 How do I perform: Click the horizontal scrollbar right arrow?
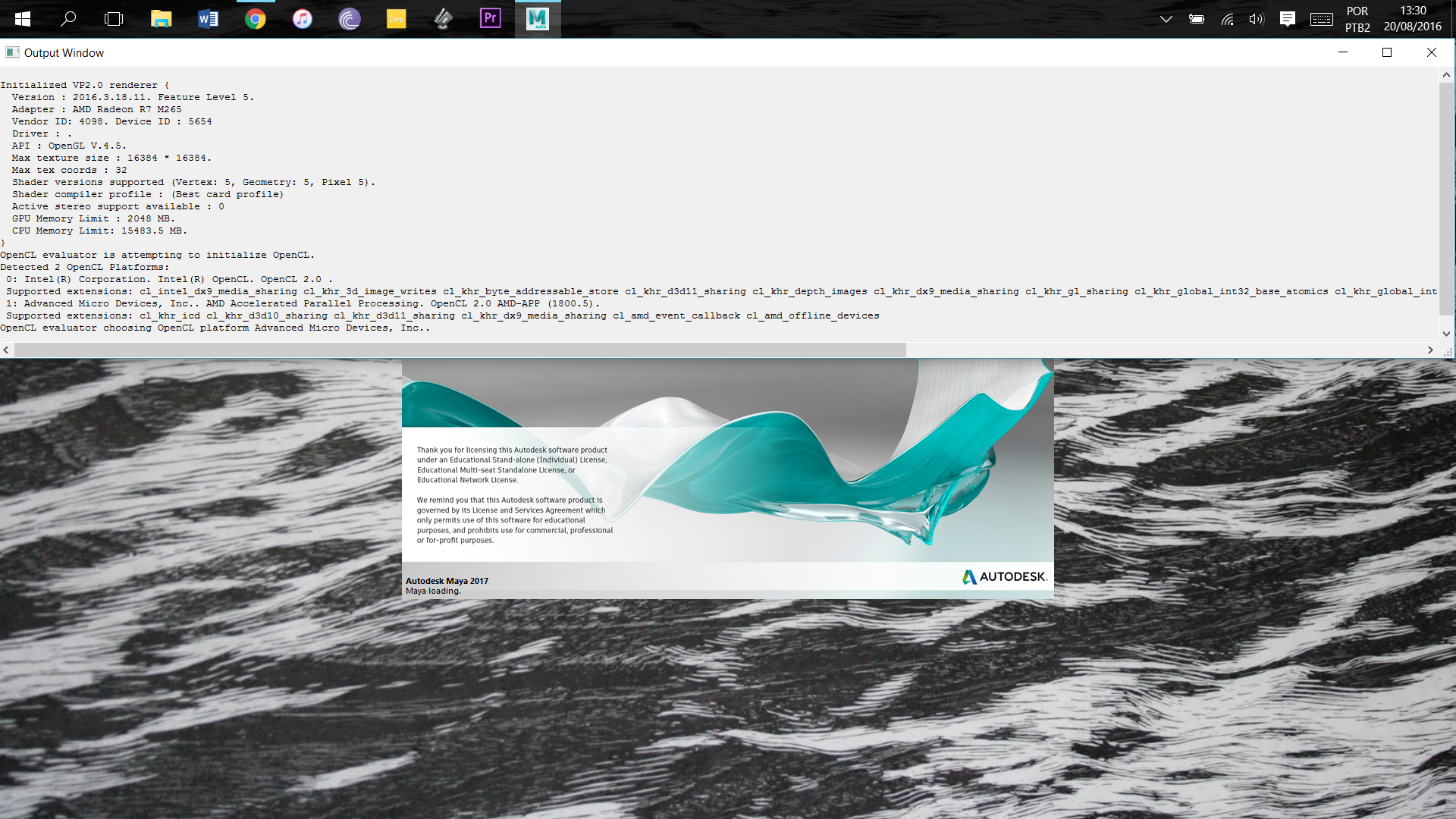tap(1430, 350)
